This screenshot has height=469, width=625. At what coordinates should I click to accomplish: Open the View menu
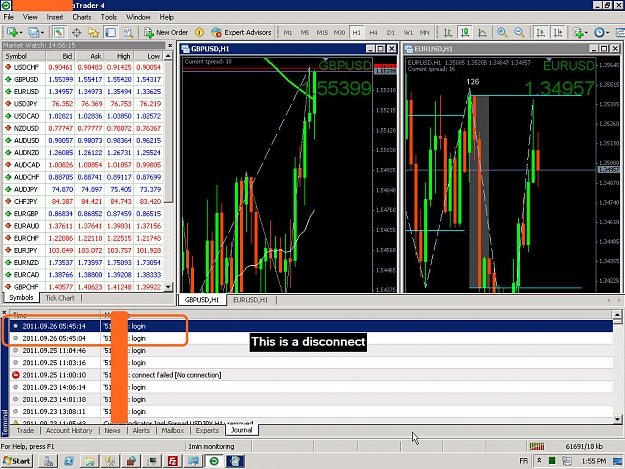(30, 17)
